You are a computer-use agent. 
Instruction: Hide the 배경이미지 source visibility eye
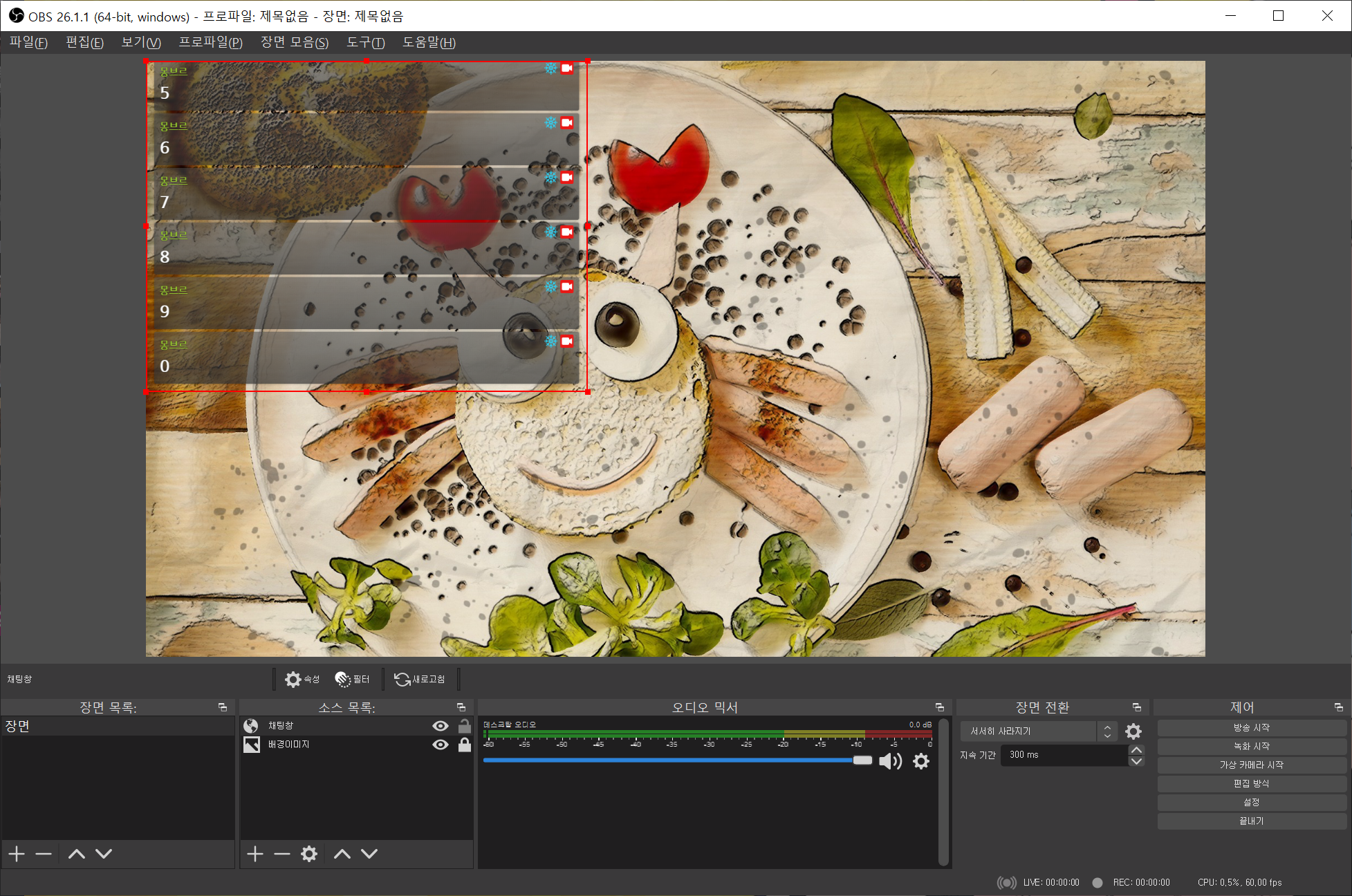tap(440, 745)
